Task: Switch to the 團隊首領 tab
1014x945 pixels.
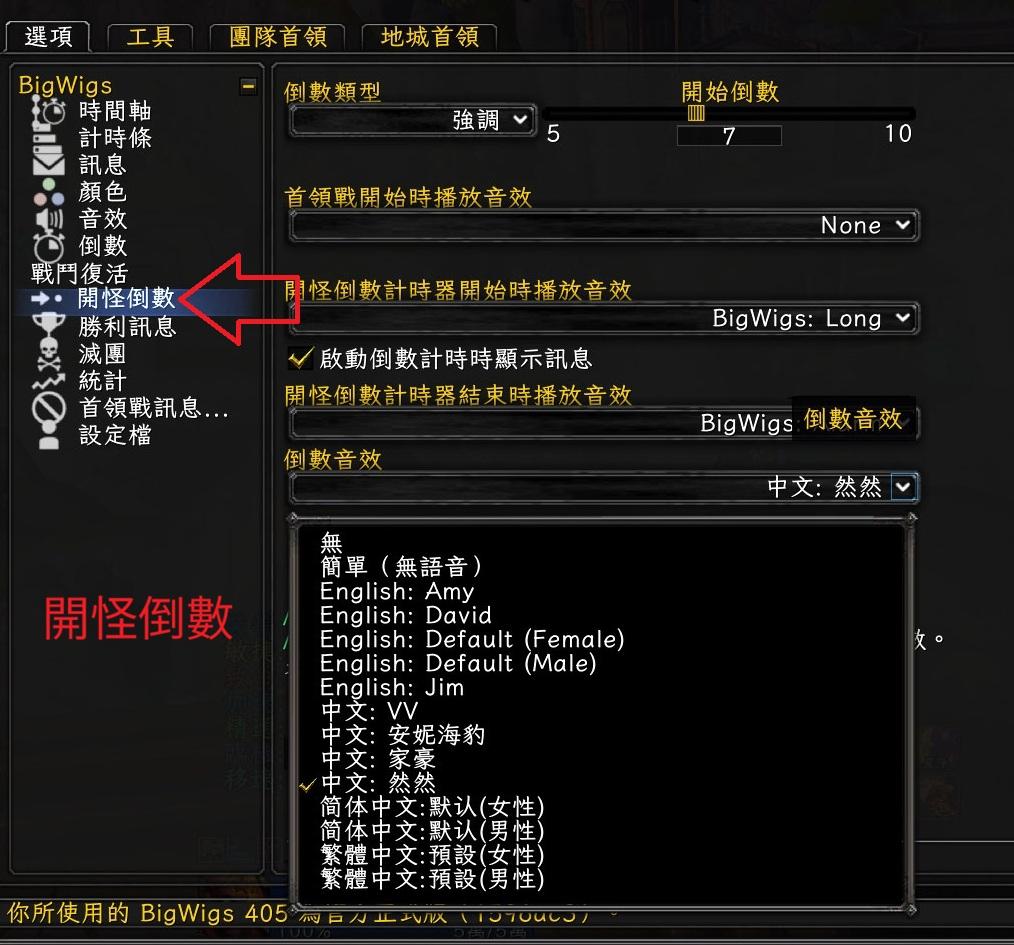Action: pos(277,38)
